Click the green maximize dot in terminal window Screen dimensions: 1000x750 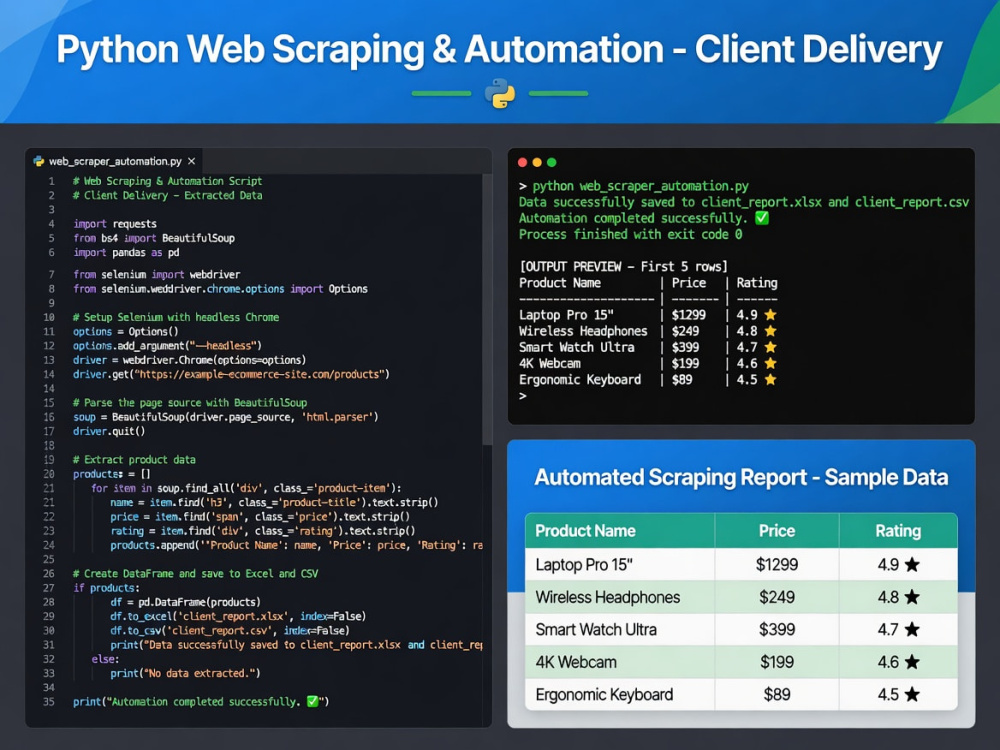coord(552,163)
